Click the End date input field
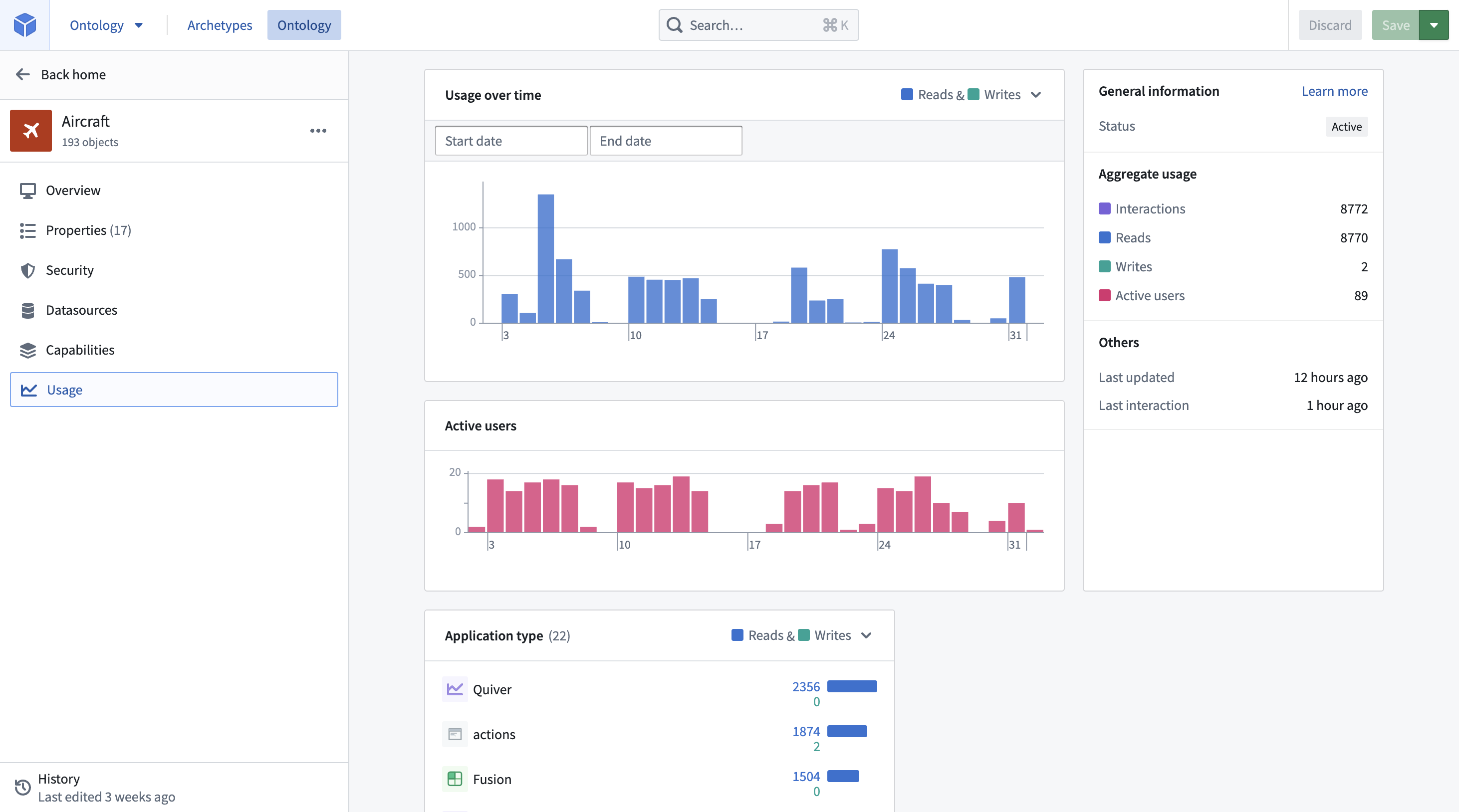1459x812 pixels. click(x=666, y=141)
